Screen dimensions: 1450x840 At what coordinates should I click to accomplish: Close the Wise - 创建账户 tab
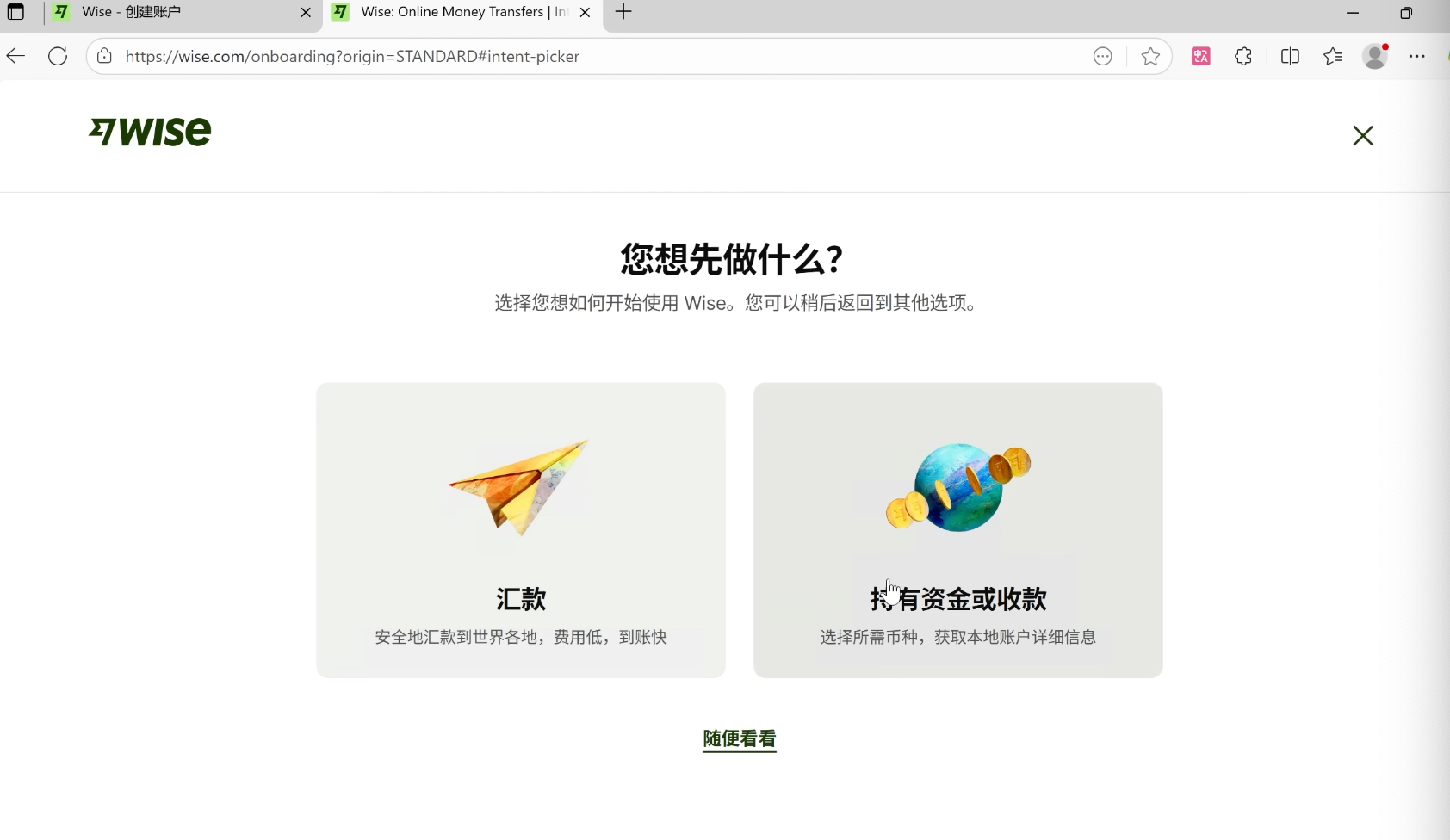point(306,12)
